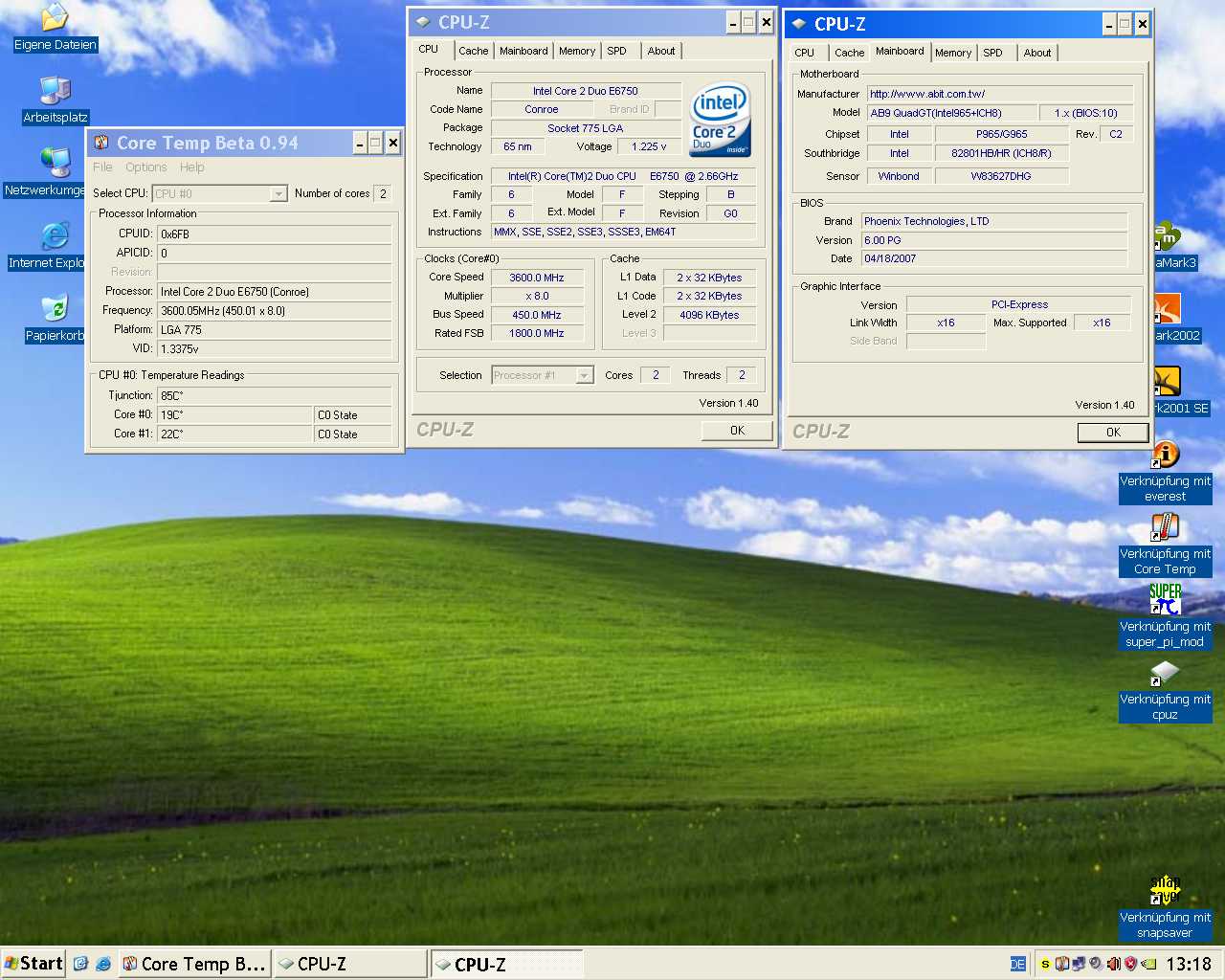Click the red security shield tray icon
The height and width of the screenshot is (980, 1225).
[1130, 964]
